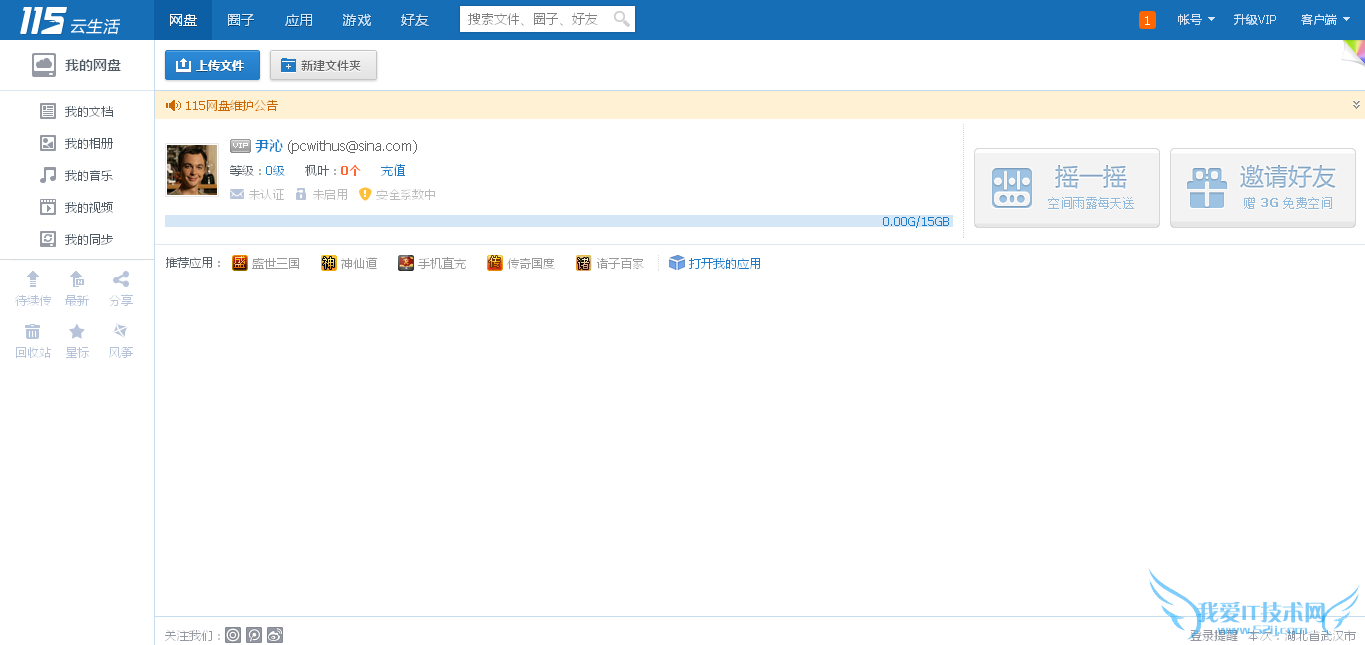Click the username 尹沁 link
The width and height of the screenshot is (1365, 645).
269,146
